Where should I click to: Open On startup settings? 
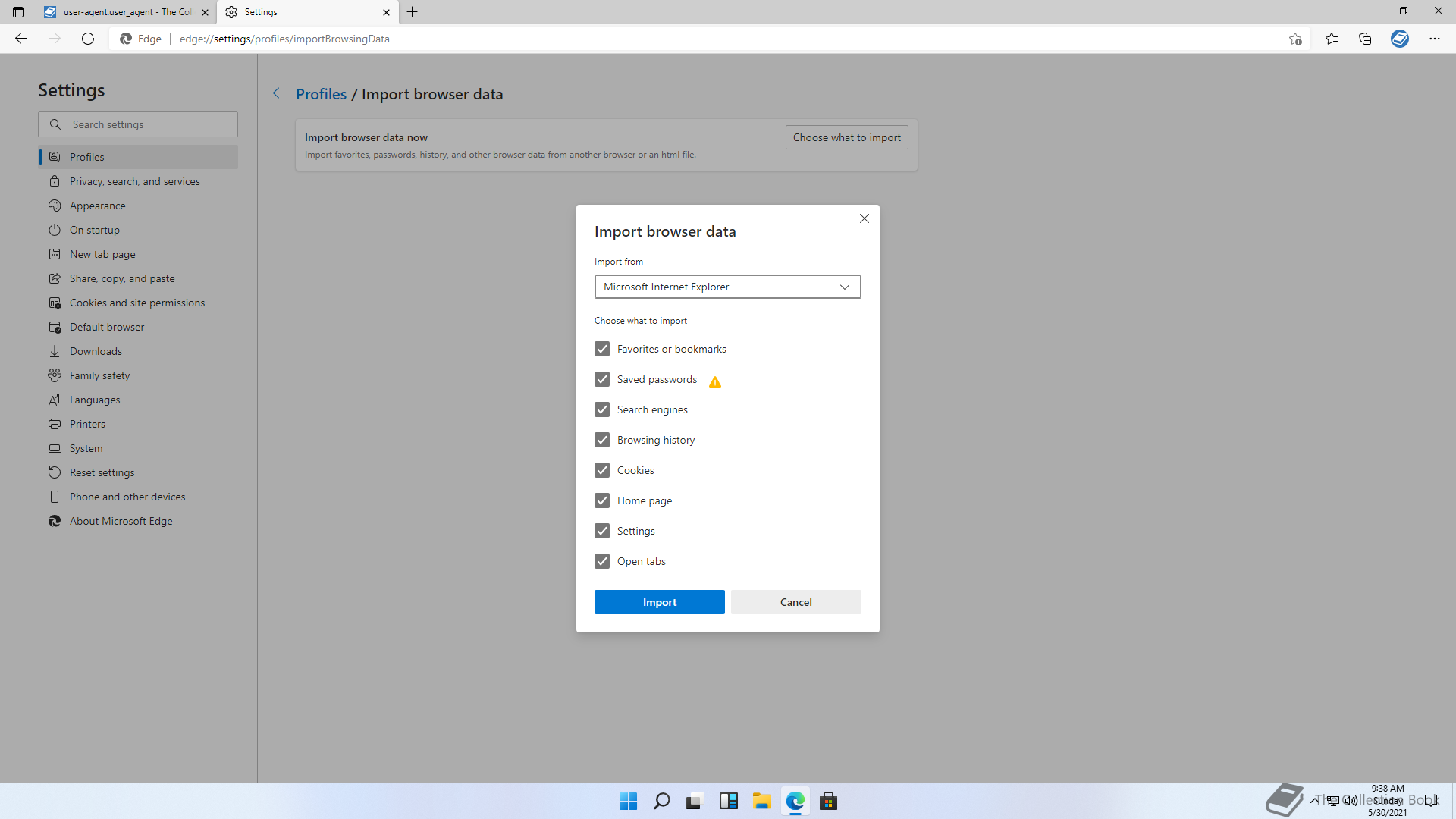click(x=138, y=230)
